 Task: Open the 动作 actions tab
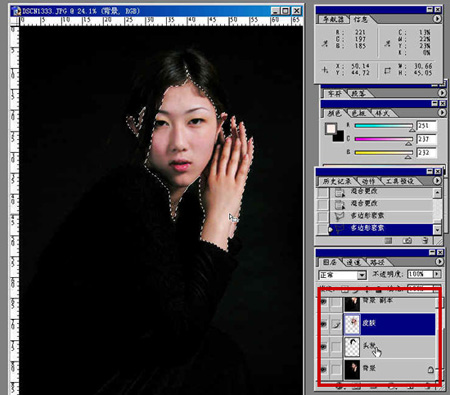tap(368, 181)
